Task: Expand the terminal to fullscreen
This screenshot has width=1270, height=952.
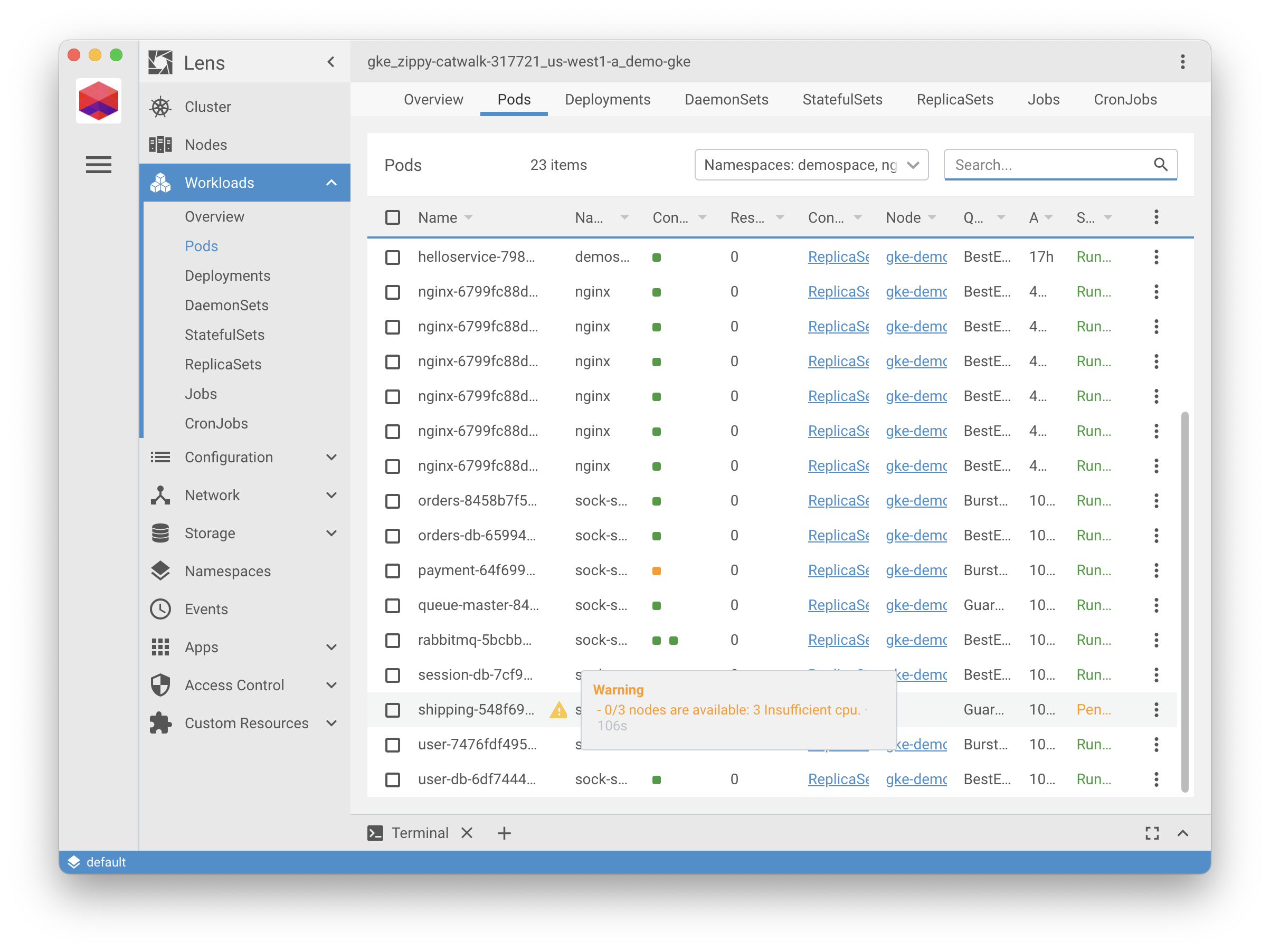Action: [1152, 833]
